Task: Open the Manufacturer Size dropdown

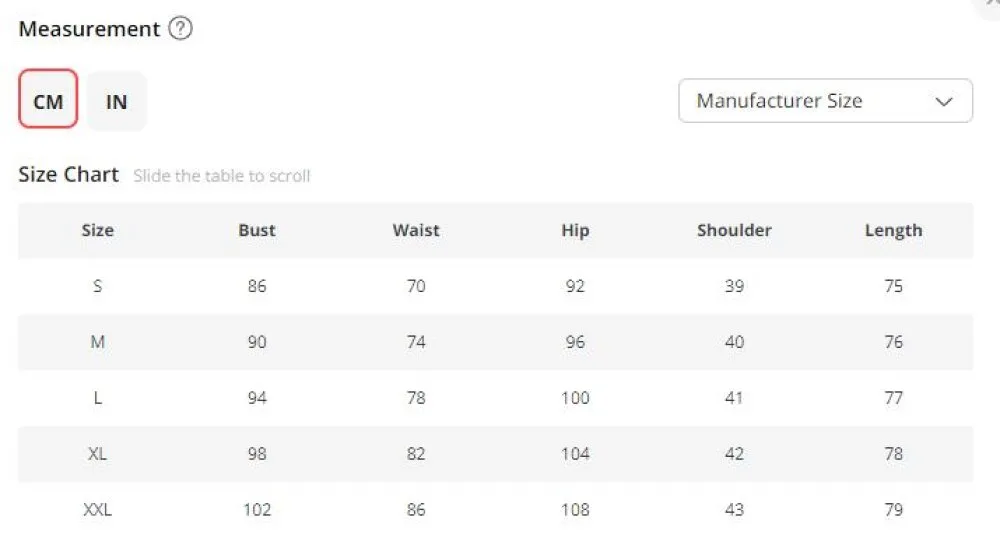Action: (825, 101)
